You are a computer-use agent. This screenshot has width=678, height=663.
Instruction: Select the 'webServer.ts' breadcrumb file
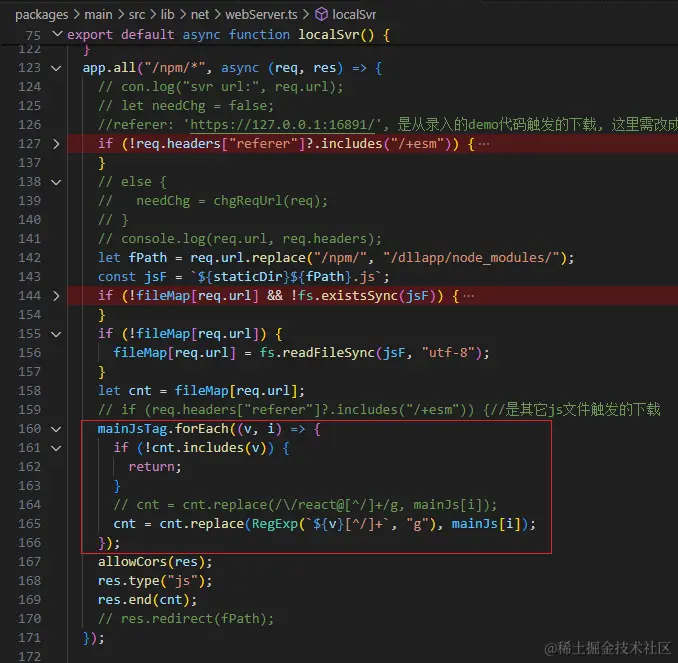261,15
